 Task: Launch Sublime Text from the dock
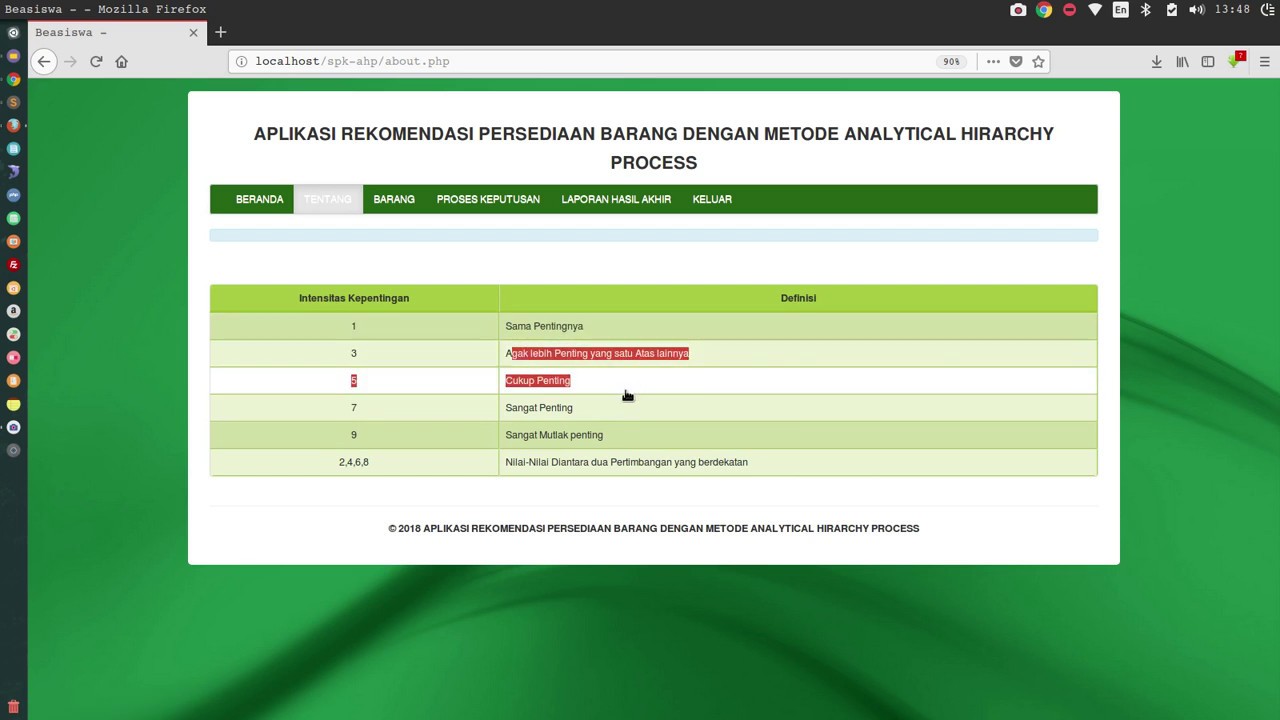coord(13,102)
